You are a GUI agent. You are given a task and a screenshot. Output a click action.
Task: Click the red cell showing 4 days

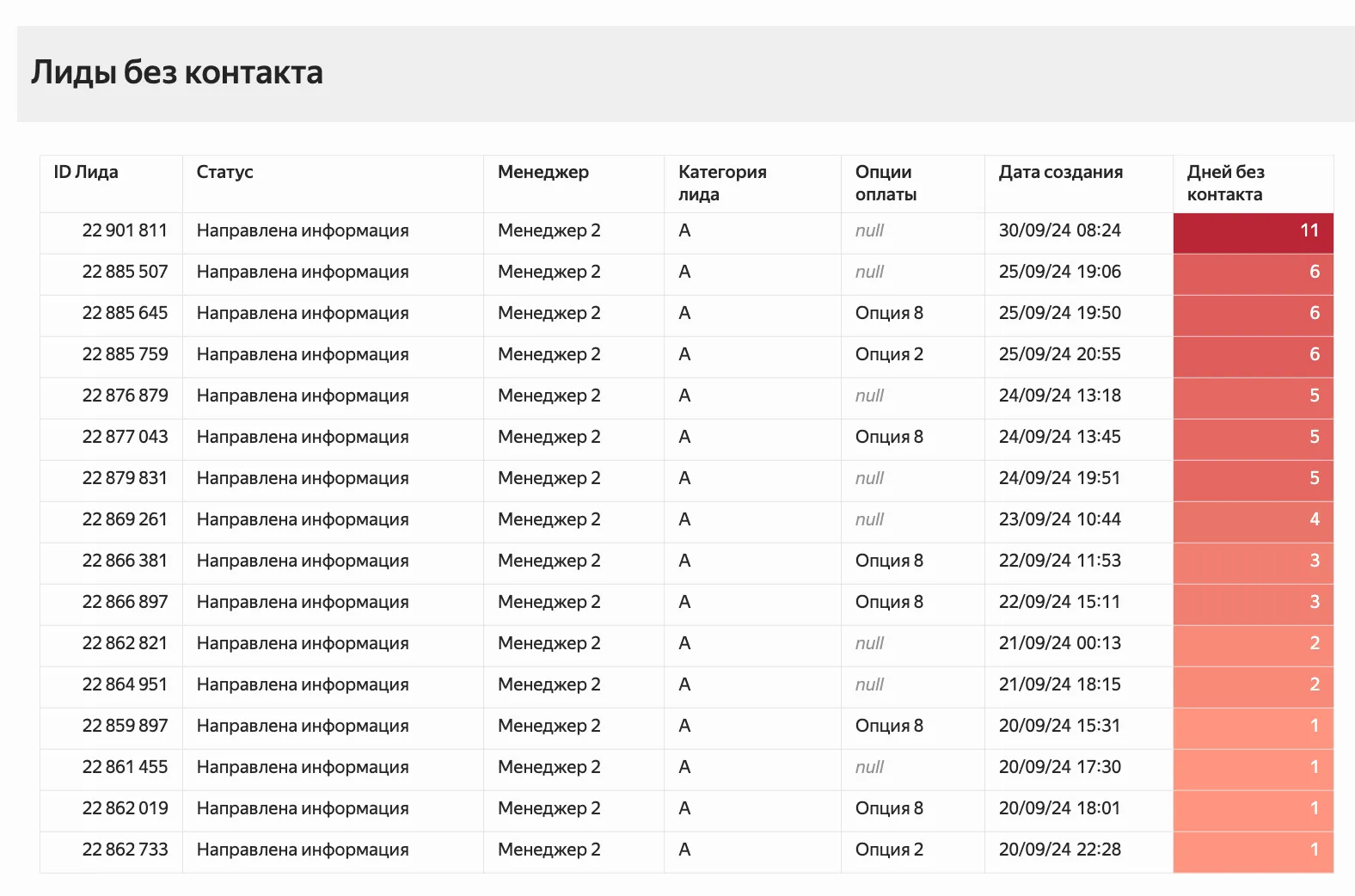1253,519
